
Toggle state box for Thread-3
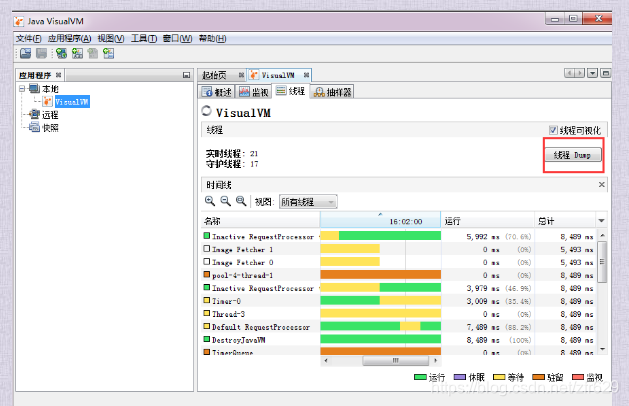(207, 313)
